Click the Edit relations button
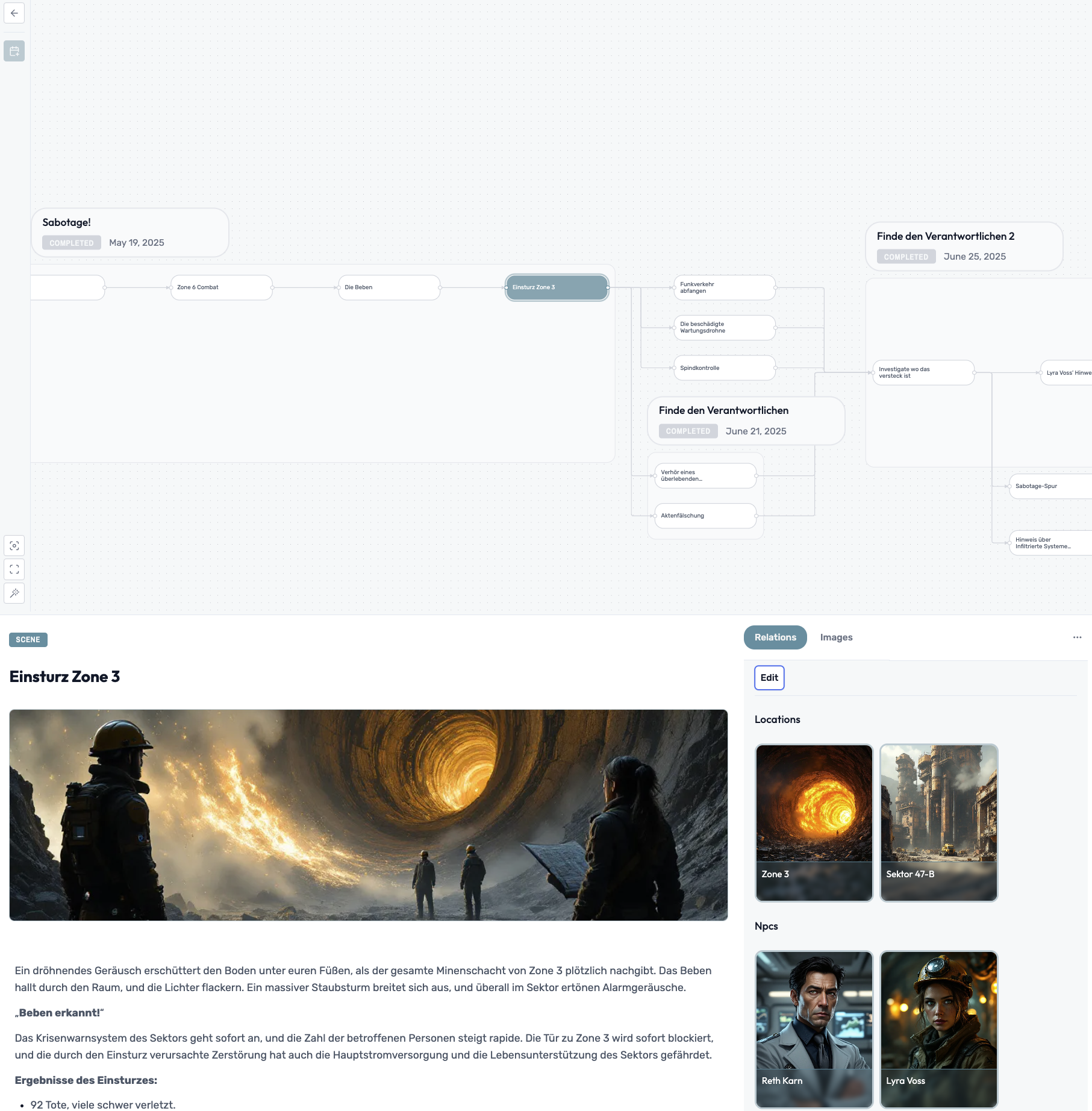The width and height of the screenshot is (1092, 1111). 769,678
